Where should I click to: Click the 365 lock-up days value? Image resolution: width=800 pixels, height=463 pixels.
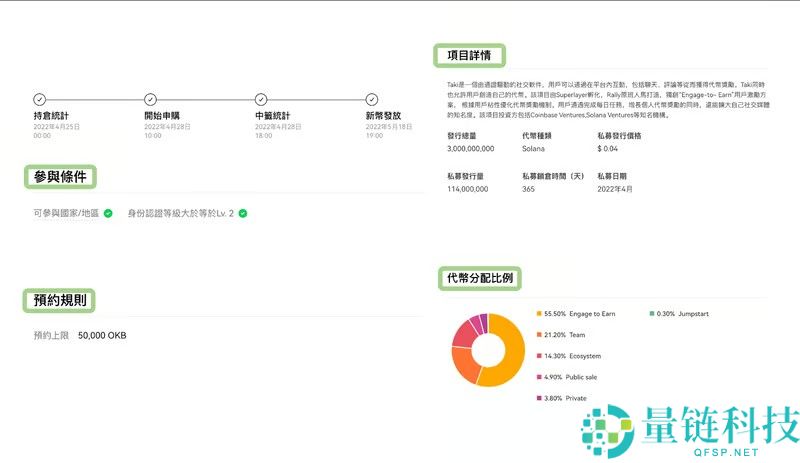(528, 189)
